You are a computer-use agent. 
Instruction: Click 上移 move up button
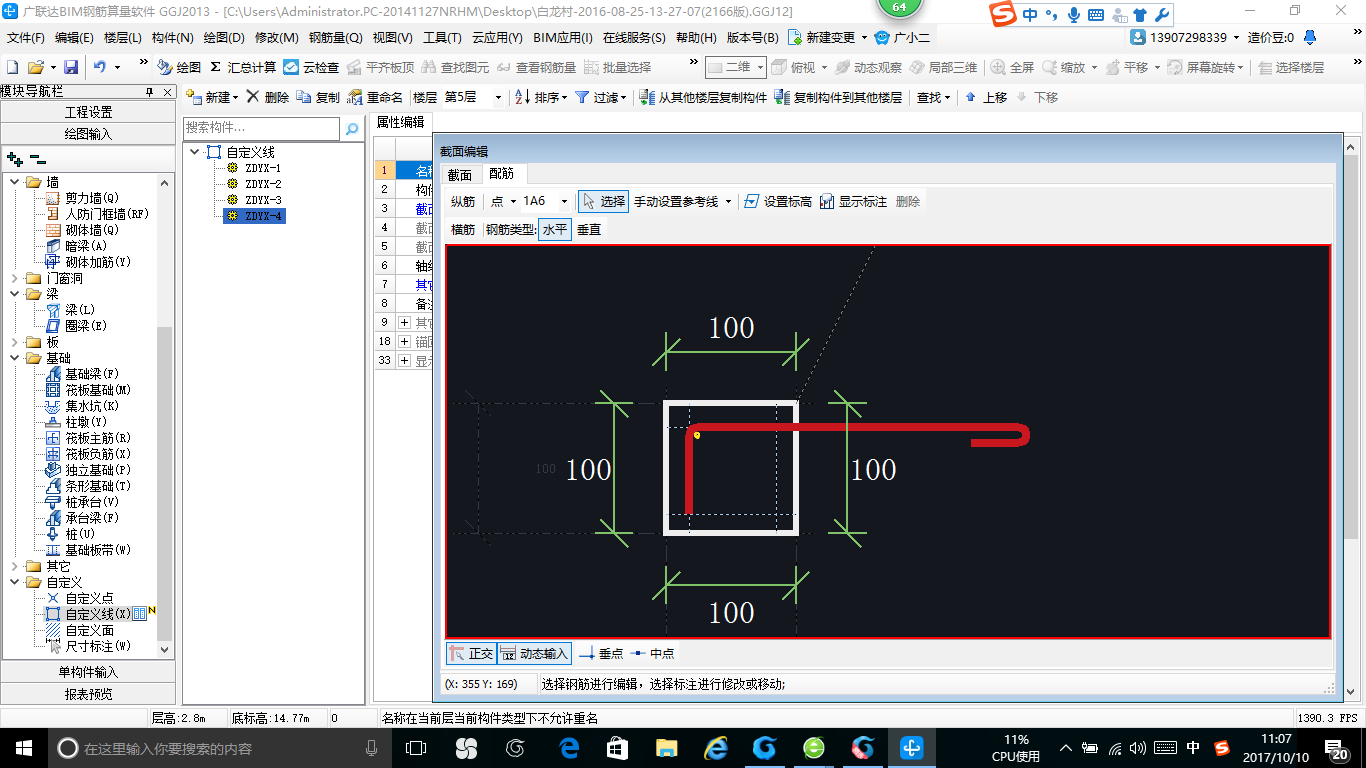coord(986,97)
